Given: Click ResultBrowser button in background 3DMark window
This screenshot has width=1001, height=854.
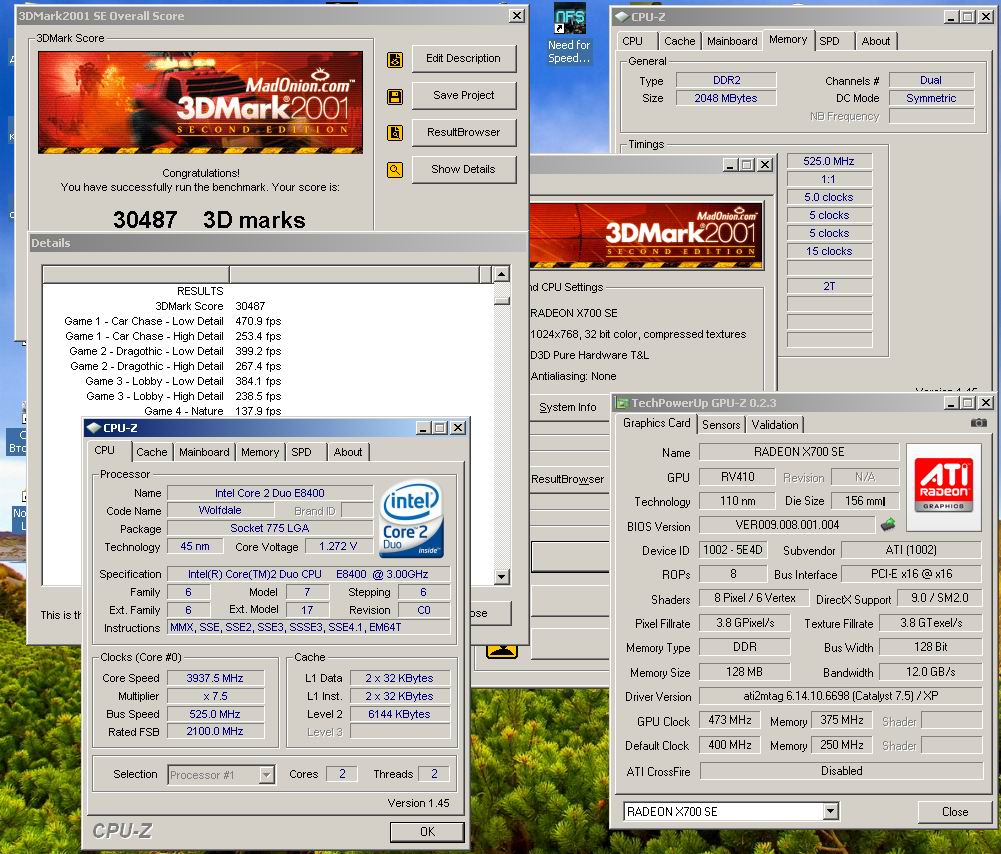Looking at the screenshot, I should pyautogui.click(x=568, y=479).
